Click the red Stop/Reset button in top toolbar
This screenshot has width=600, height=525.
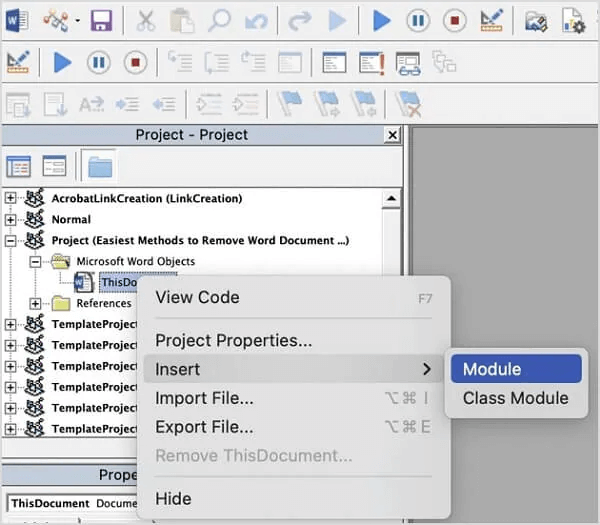pyautogui.click(x=454, y=21)
